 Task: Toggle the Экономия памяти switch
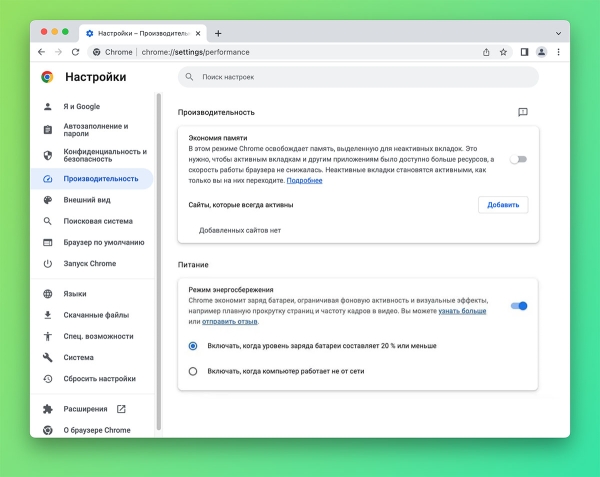pyautogui.click(x=517, y=159)
